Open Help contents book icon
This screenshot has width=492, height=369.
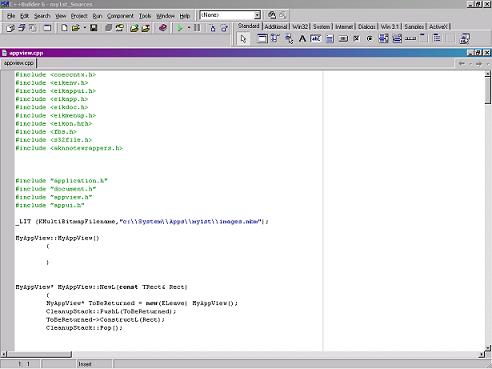point(163,28)
